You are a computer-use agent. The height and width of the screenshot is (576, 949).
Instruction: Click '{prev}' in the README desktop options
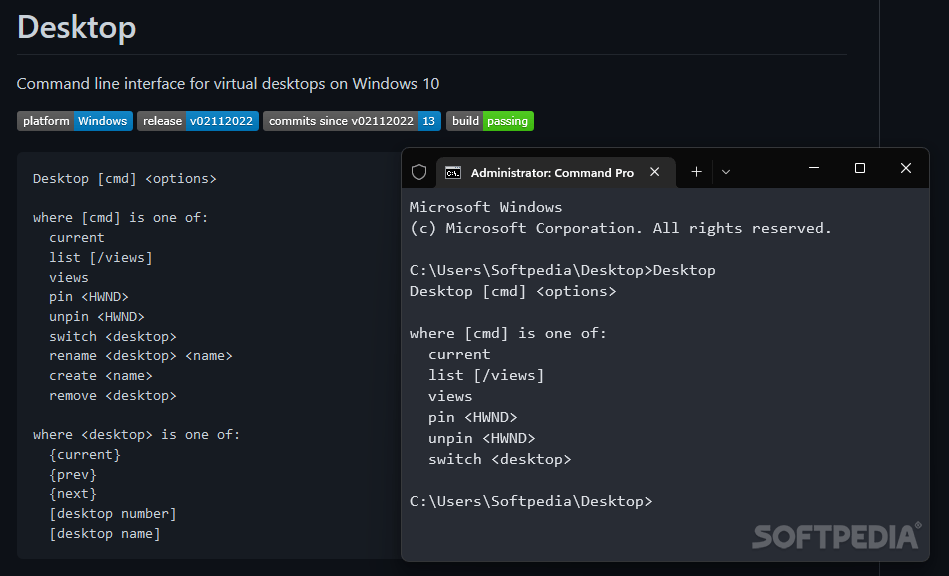click(x=73, y=474)
